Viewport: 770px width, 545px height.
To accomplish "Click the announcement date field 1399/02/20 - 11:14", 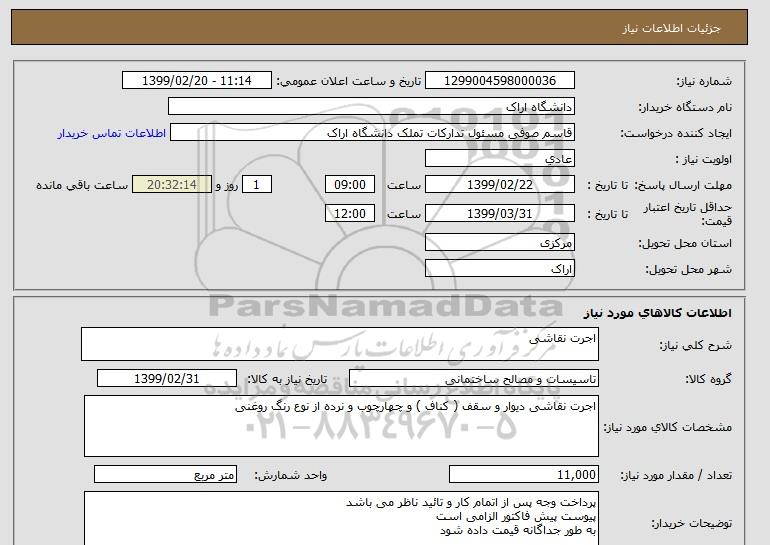I will [196, 81].
